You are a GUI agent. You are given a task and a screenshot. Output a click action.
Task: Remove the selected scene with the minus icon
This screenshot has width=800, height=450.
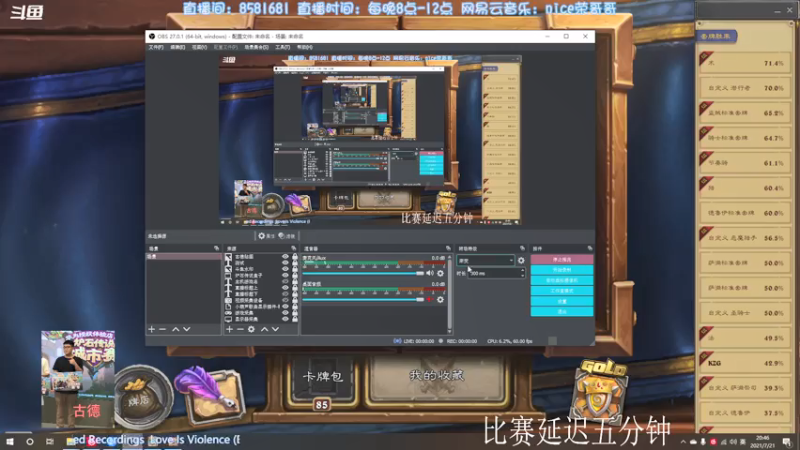[x=163, y=330]
